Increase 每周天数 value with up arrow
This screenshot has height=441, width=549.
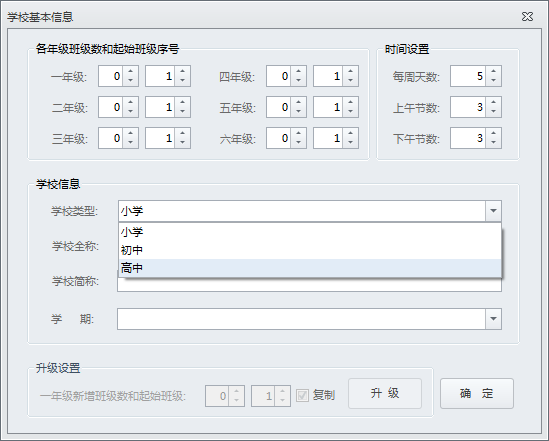[x=493, y=71]
